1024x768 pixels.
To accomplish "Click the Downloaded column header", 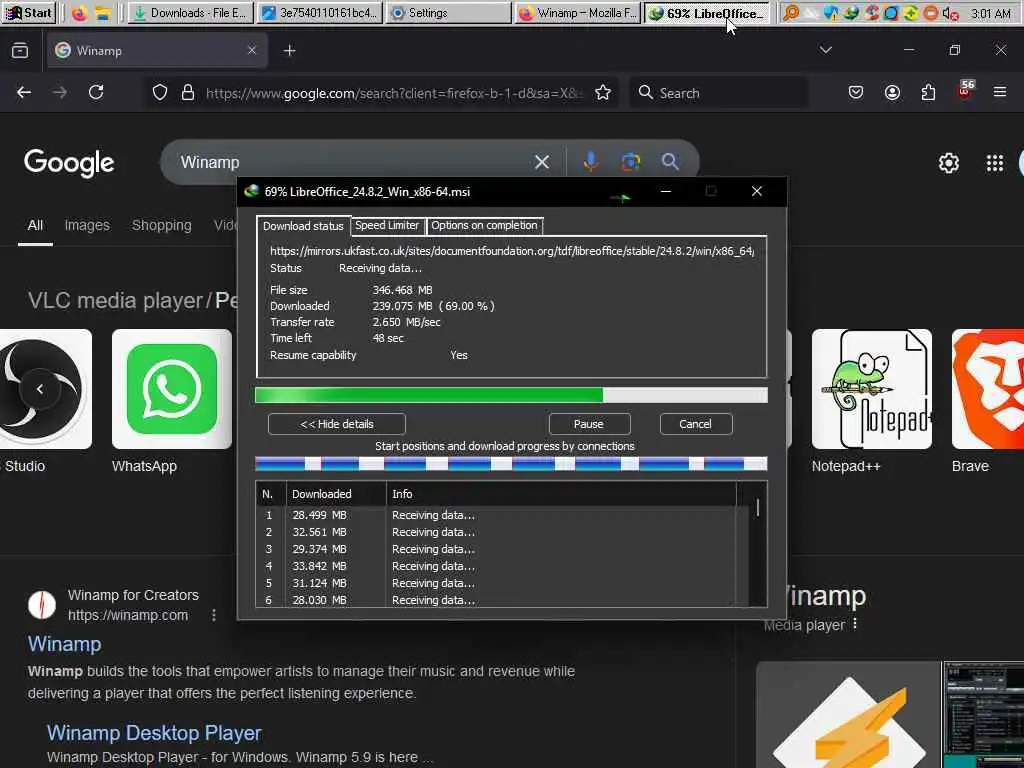I will (x=336, y=494).
